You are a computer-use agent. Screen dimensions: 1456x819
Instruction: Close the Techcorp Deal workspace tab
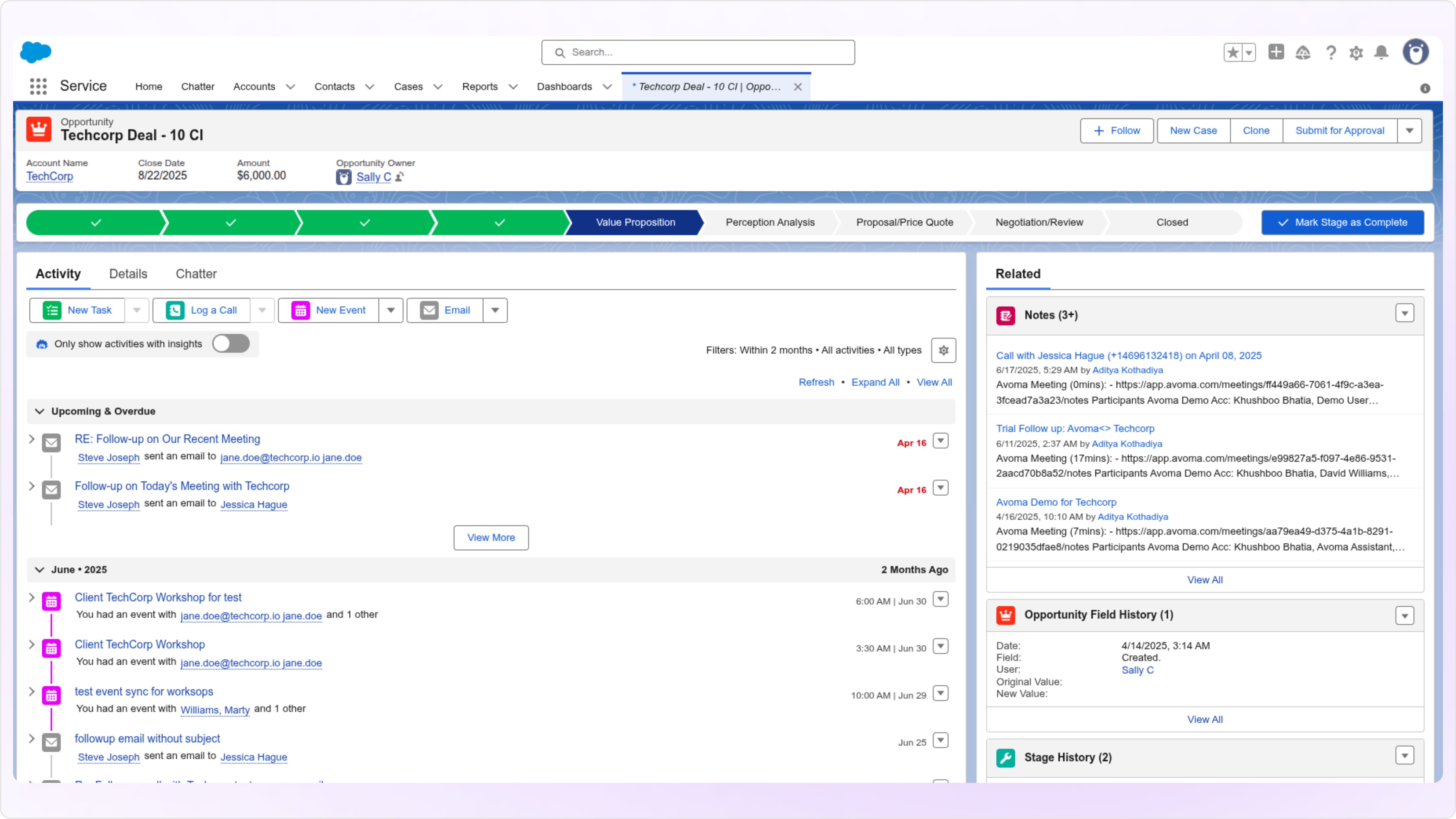[797, 87]
